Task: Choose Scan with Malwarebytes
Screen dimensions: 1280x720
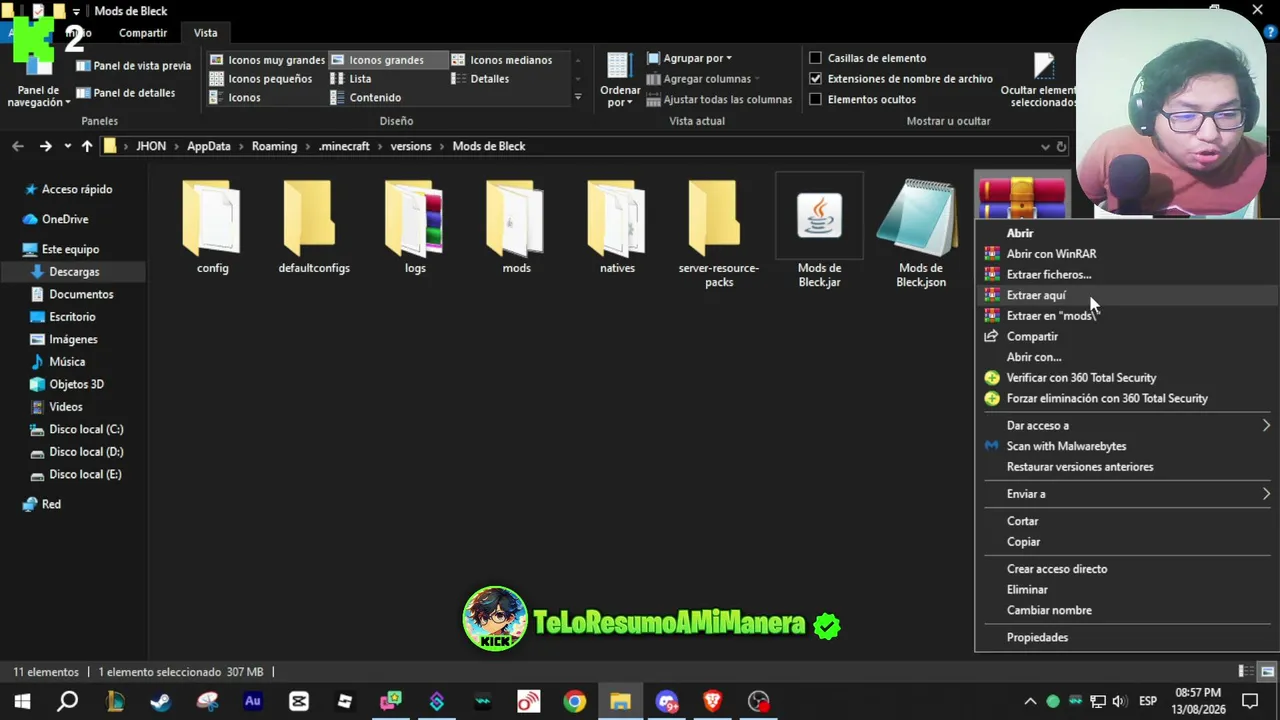Action: (1126, 446)
